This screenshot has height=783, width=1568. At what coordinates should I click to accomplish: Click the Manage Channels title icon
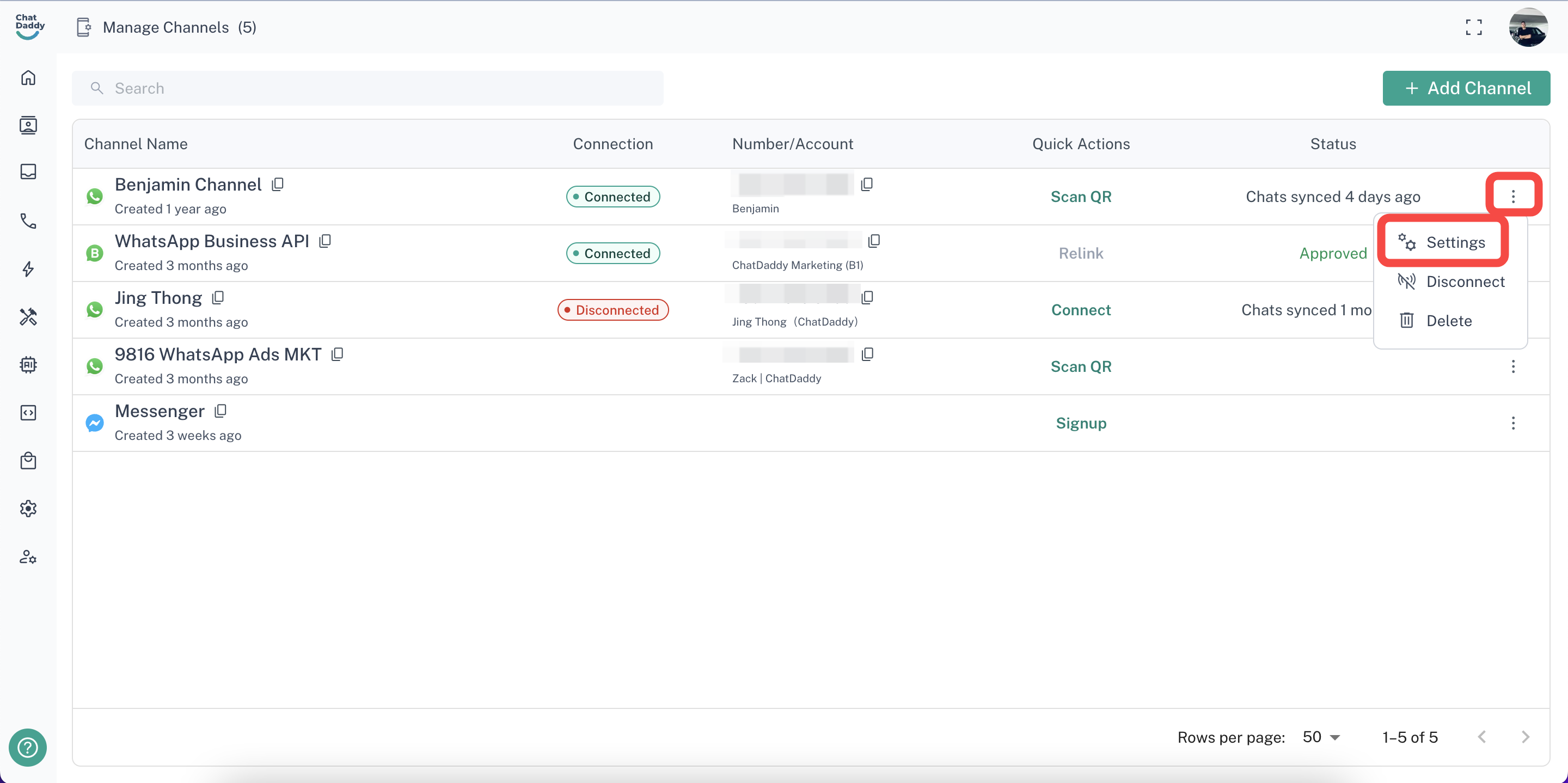pos(84,27)
